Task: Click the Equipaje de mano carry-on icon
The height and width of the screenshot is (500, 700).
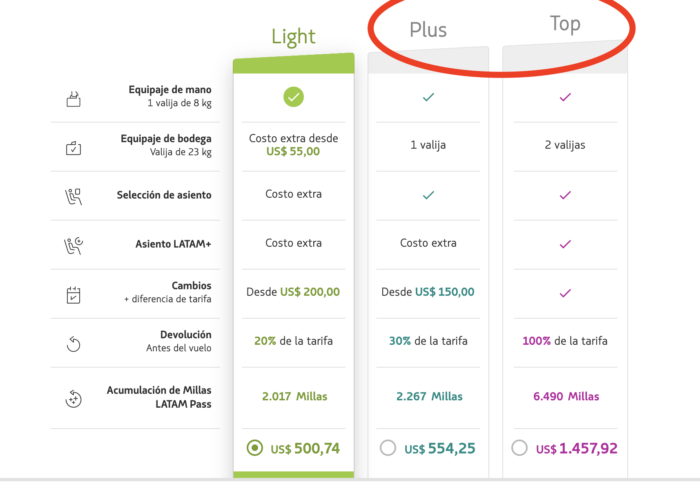Action: pyautogui.click(x=74, y=99)
